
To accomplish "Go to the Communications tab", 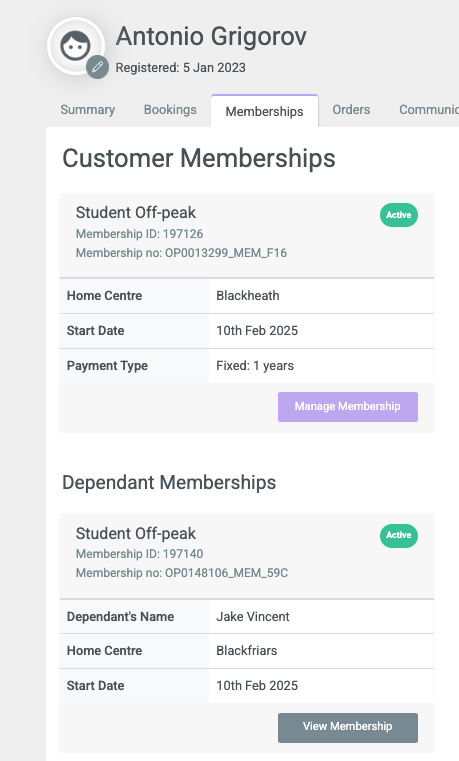I will point(429,110).
